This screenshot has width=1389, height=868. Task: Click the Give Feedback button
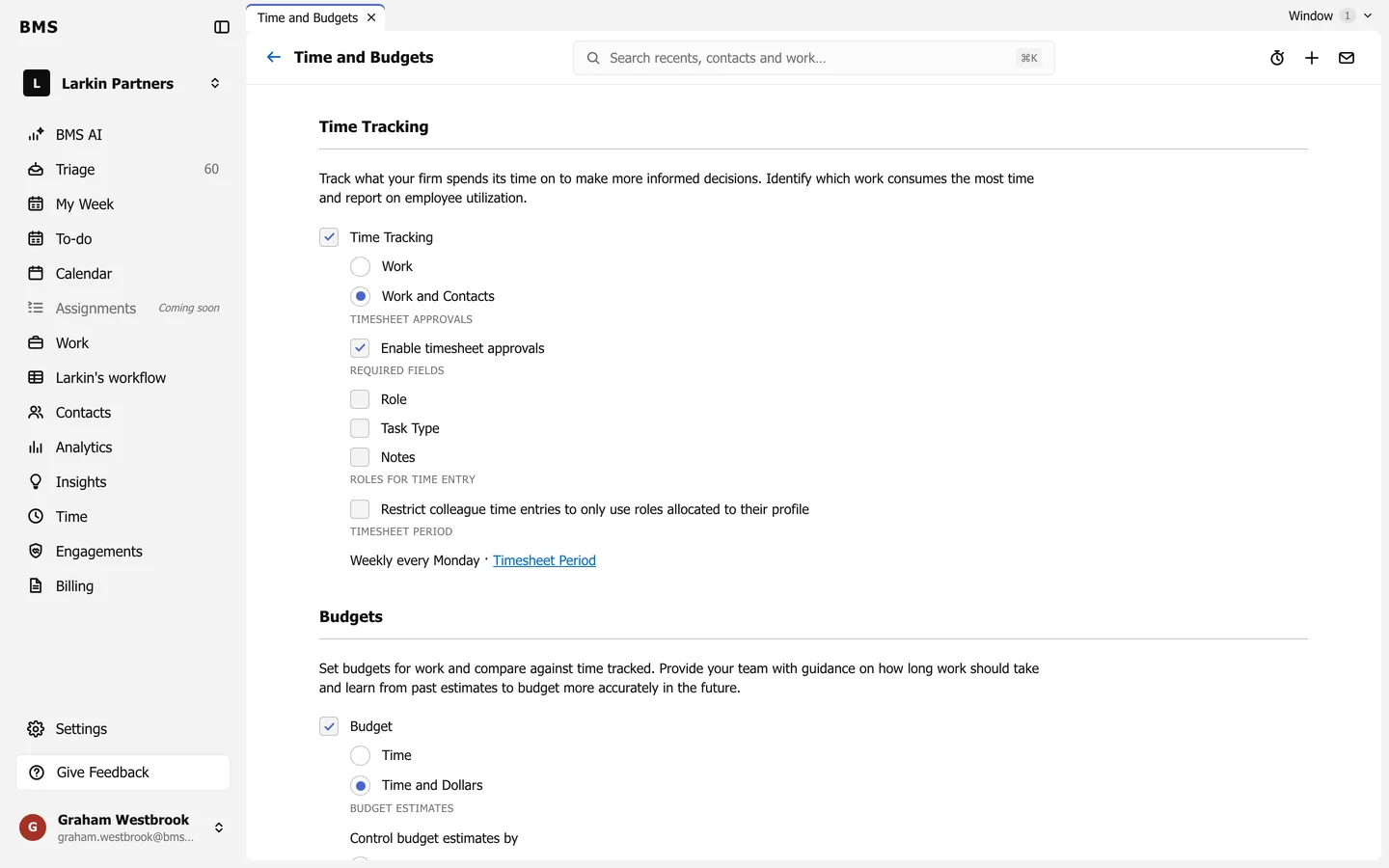click(123, 773)
